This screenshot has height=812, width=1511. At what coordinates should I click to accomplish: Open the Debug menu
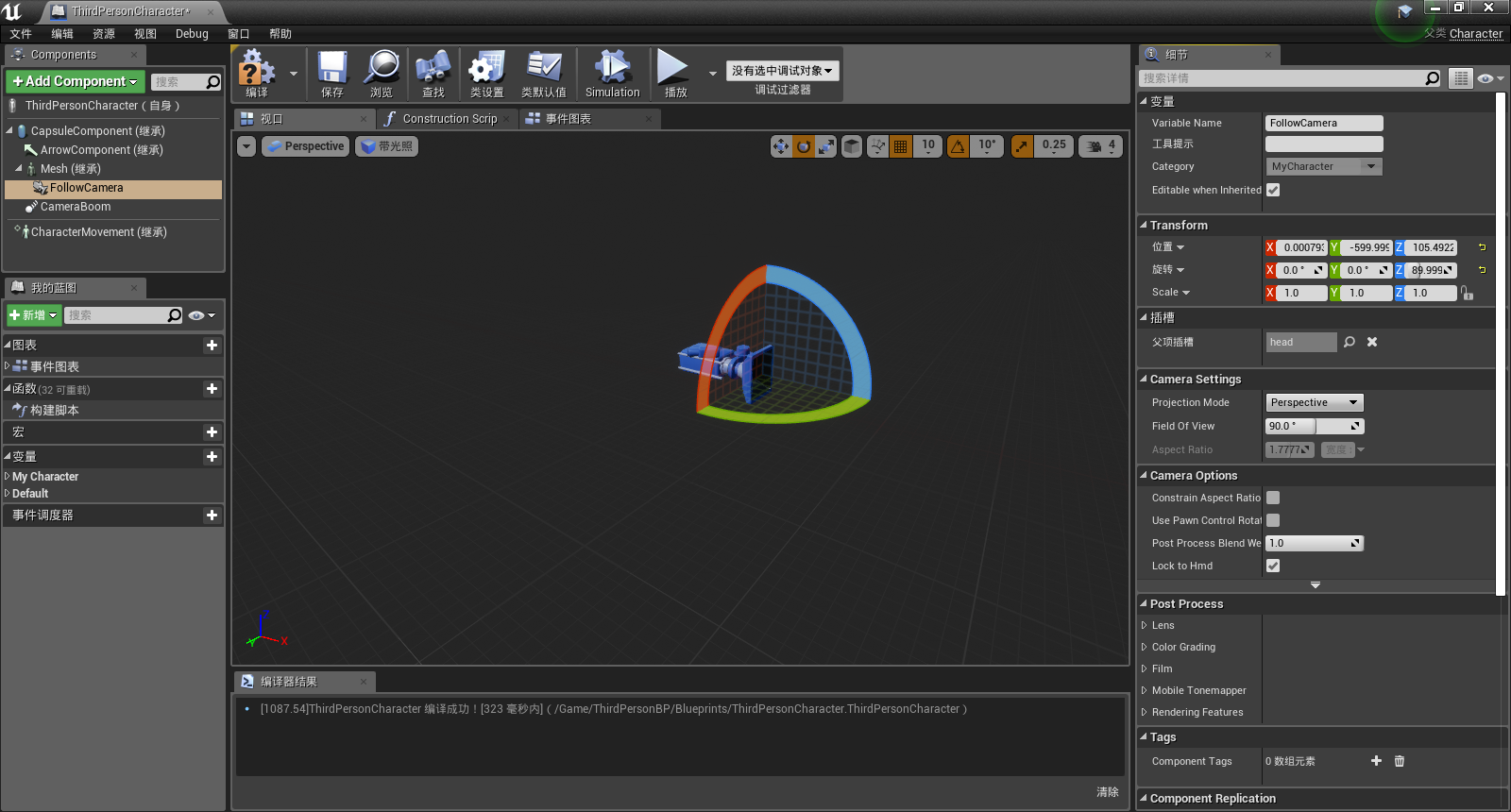(x=192, y=34)
